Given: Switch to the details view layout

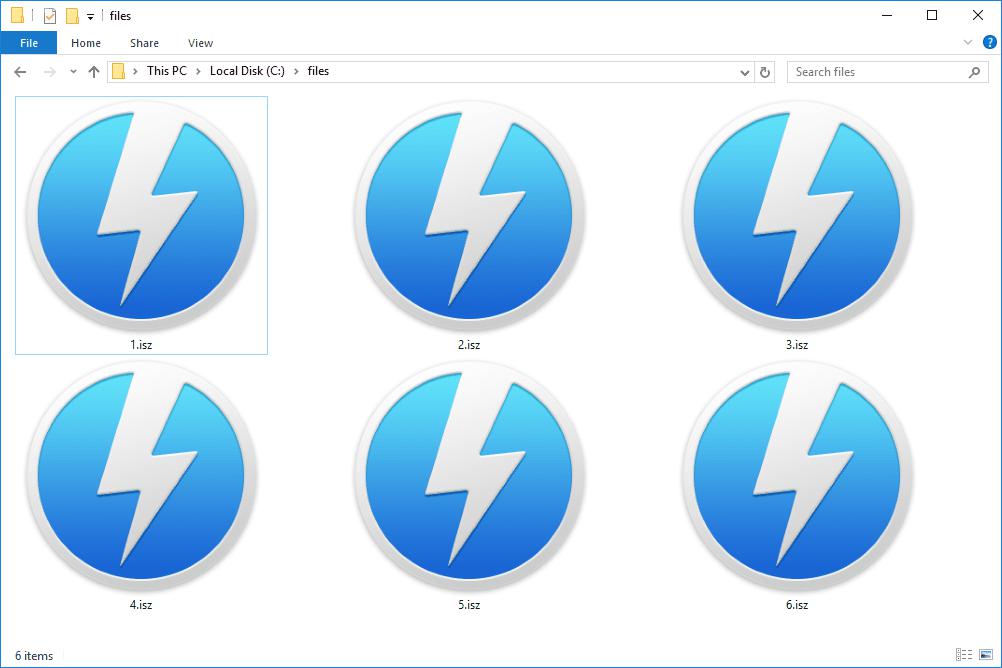Looking at the screenshot, I should (x=964, y=655).
